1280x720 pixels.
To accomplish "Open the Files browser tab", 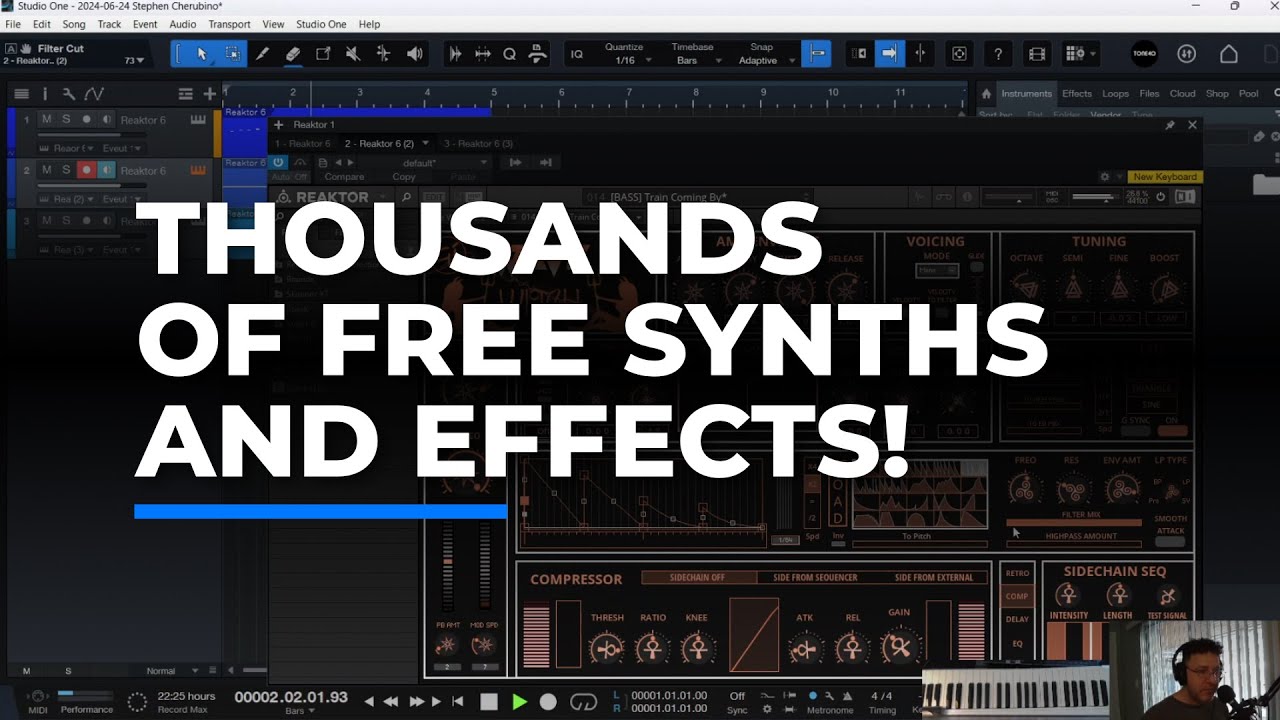I will point(1149,94).
